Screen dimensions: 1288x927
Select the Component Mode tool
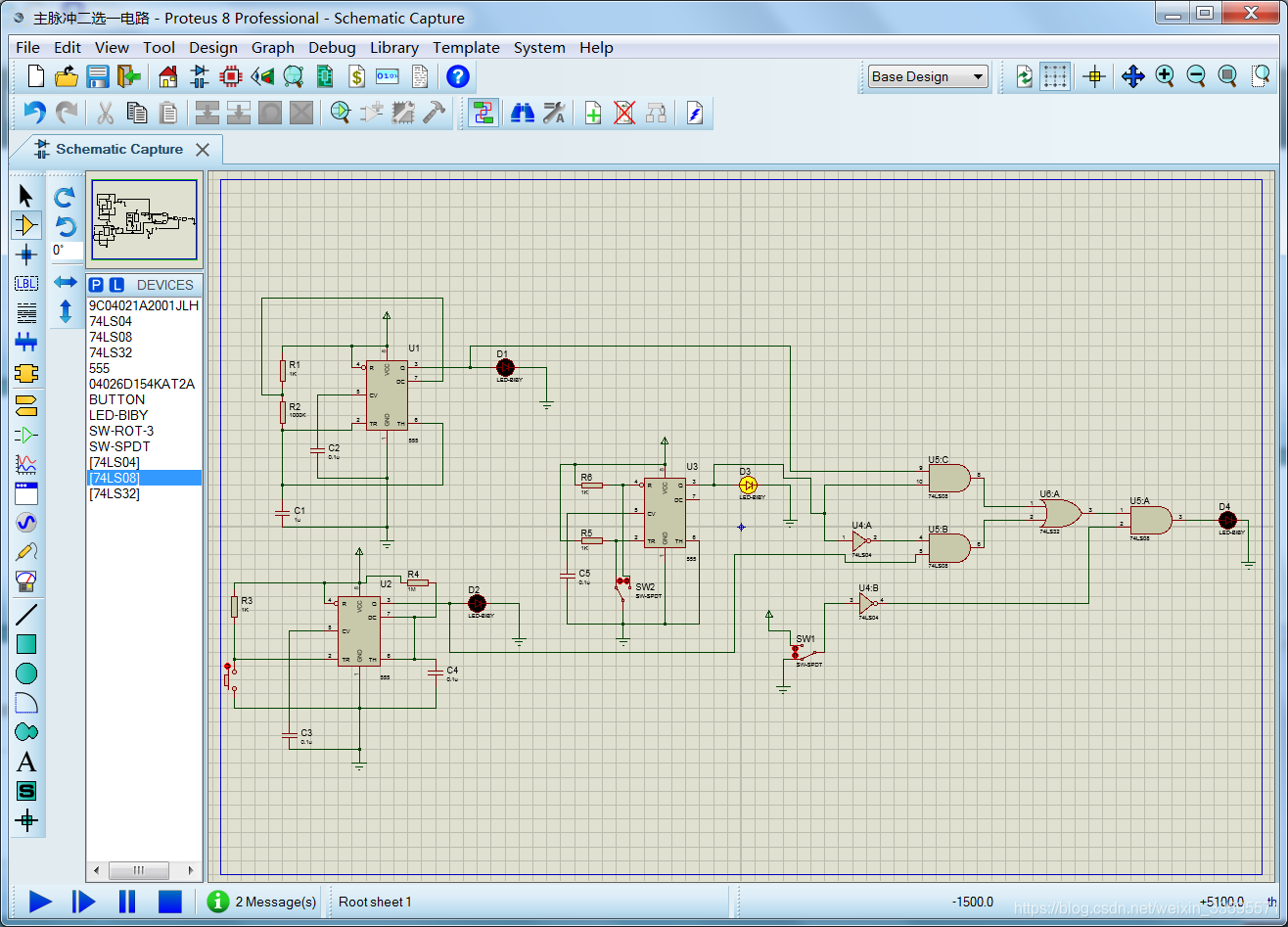[x=26, y=225]
